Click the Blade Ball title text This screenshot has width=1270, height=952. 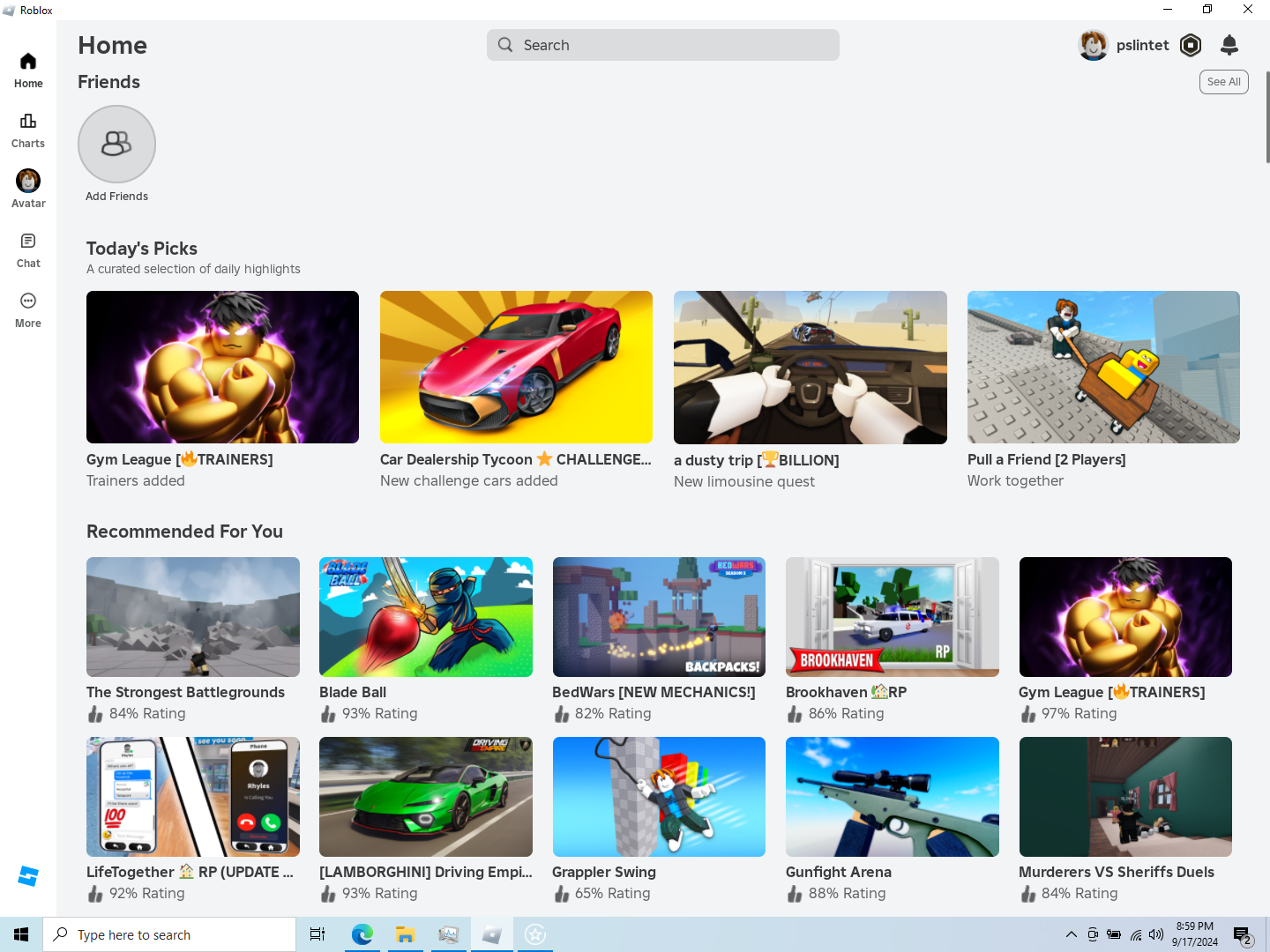pos(353,692)
